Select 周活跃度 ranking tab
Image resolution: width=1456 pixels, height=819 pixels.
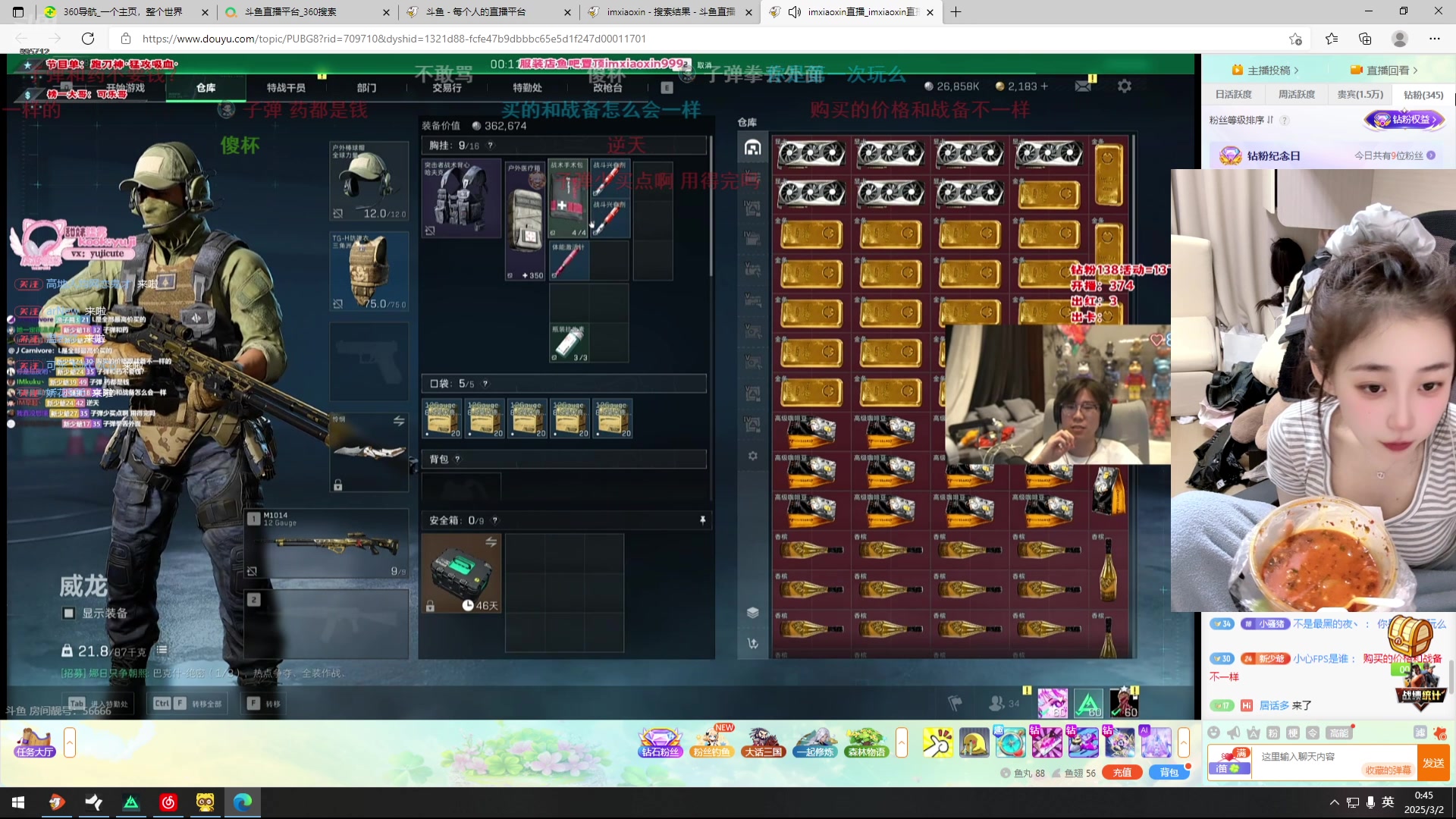(x=1297, y=94)
